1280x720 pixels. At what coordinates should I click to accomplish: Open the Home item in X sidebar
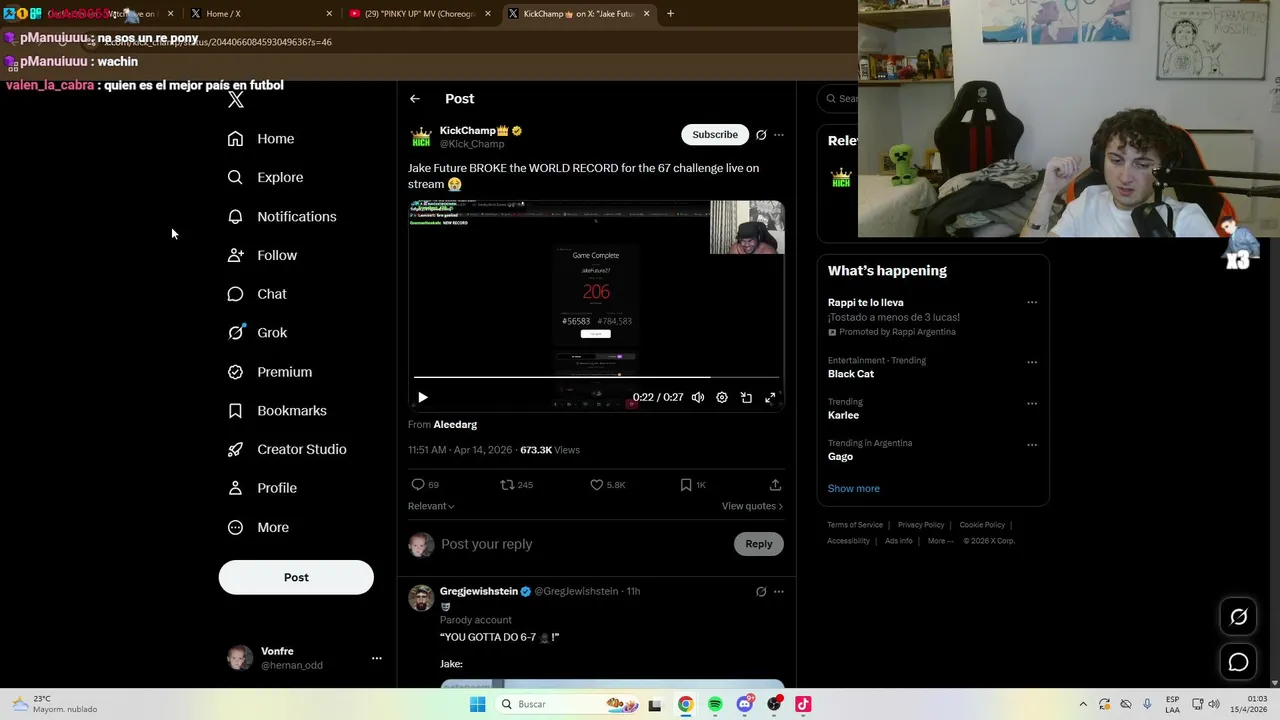[260, 139]
